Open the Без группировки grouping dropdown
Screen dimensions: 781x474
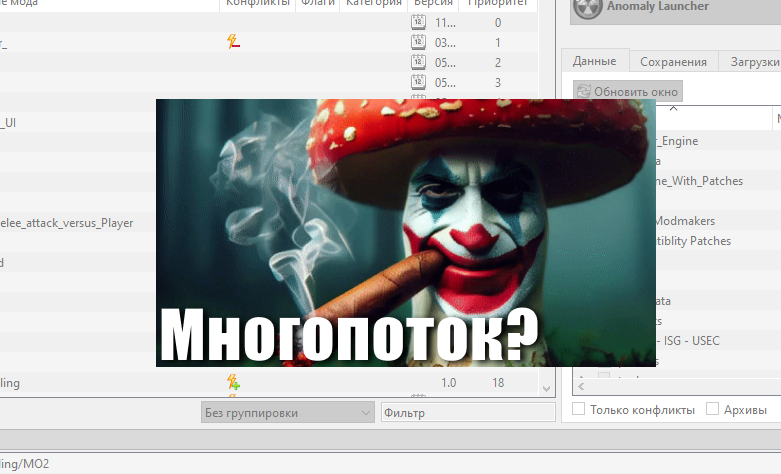[288, 412]
